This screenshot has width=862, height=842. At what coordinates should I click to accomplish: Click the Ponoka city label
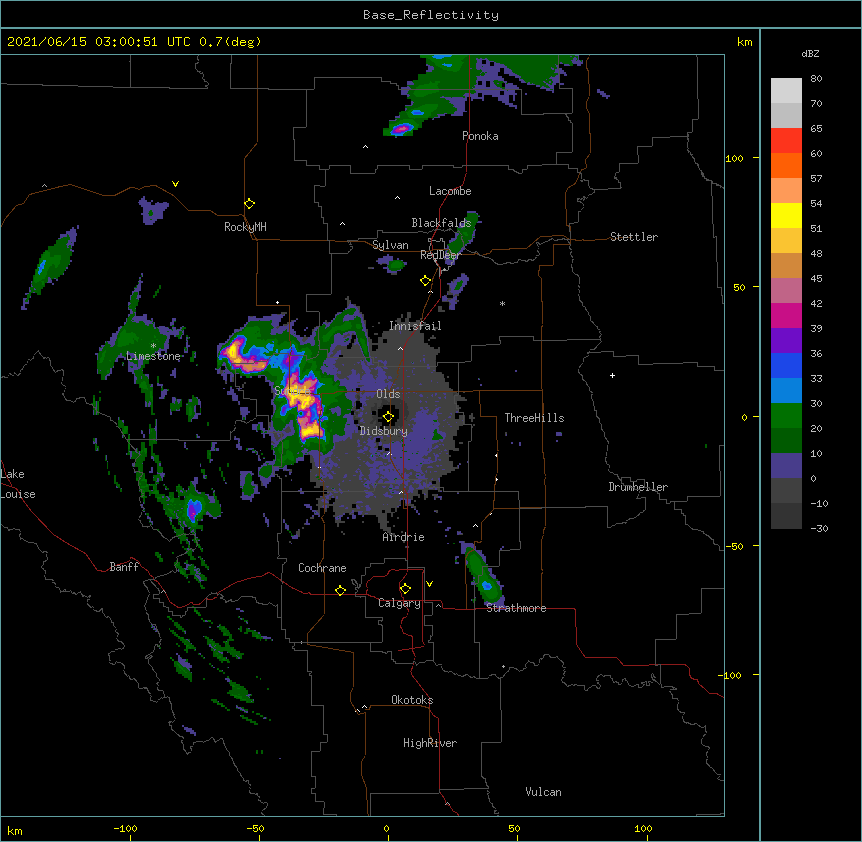pos(480,136)
